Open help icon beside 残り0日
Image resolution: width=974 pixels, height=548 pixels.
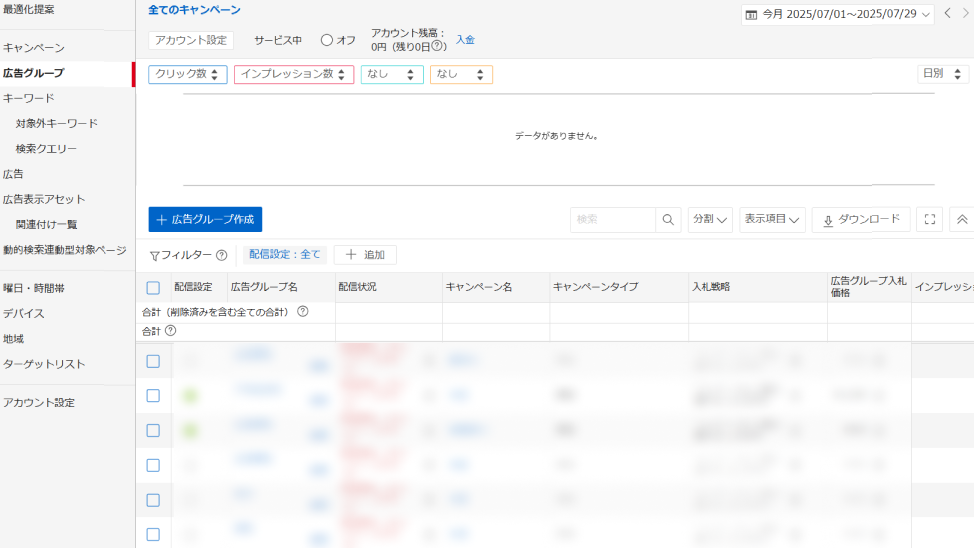(437, 46)
